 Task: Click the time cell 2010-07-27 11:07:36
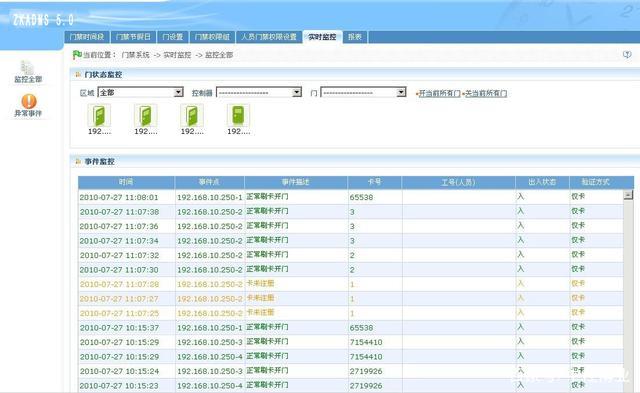[119, 226]
